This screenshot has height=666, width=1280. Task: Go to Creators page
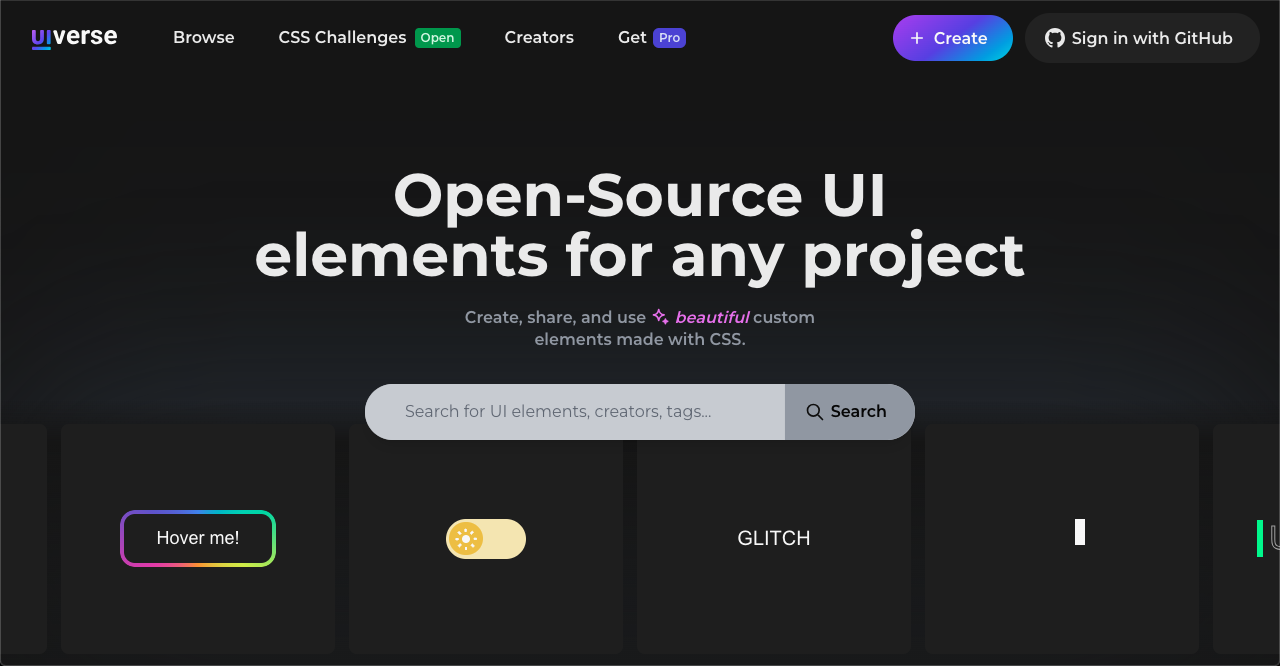539,38
